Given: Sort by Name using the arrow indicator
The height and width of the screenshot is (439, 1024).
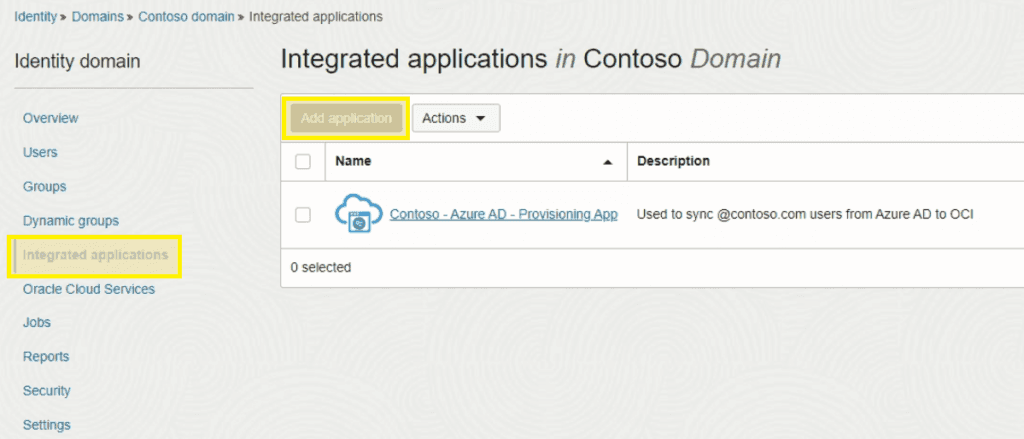Looking at the screenshot, I should click(x=607, y=162).
